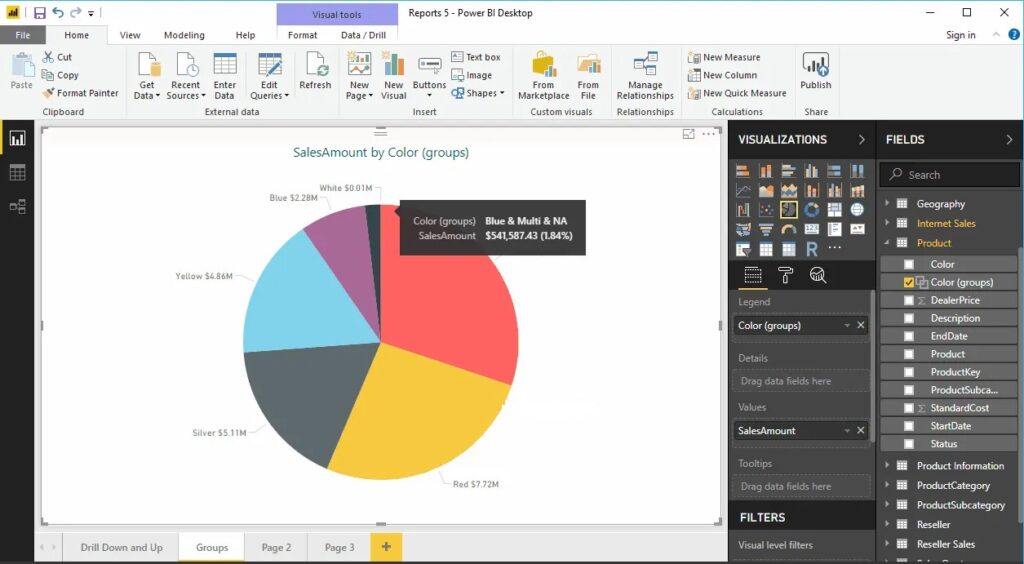Check the Color field checkbox
This screenshot has width=1024, height=564.
point(908,264)
